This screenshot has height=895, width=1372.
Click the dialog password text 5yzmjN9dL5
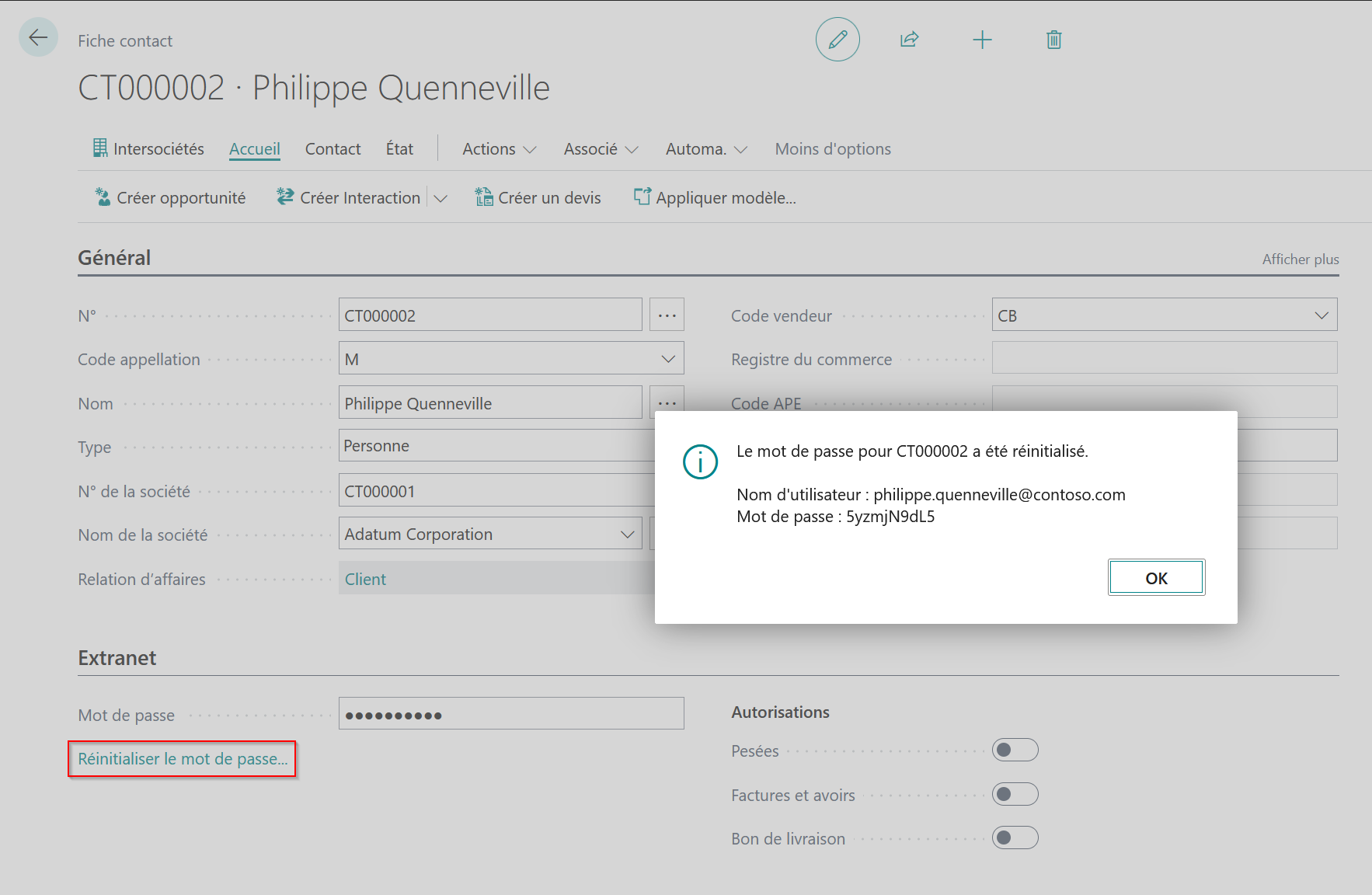coord(890,517)
